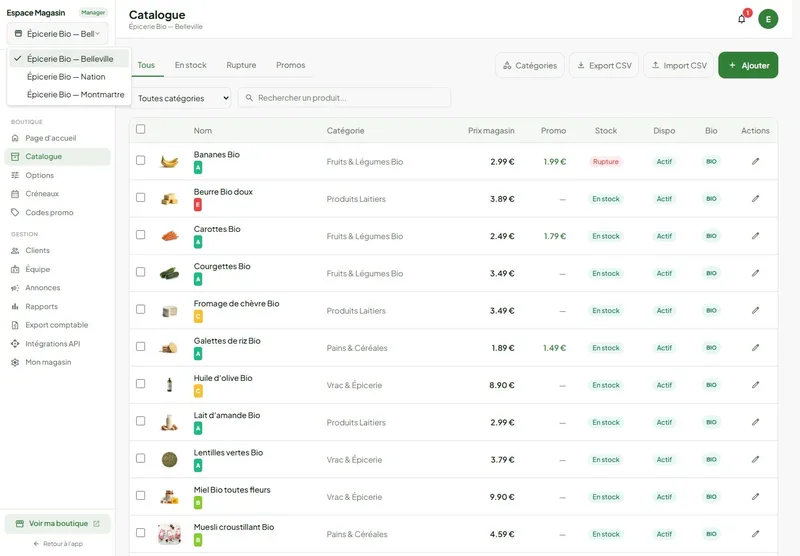Switch to the En stock tab
This screenshot has width=800, height=556.
(190, 65)
